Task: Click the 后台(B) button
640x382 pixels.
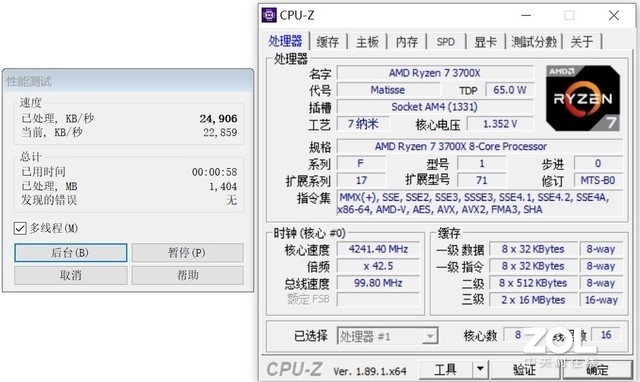Action: click(x=71, y=253)
